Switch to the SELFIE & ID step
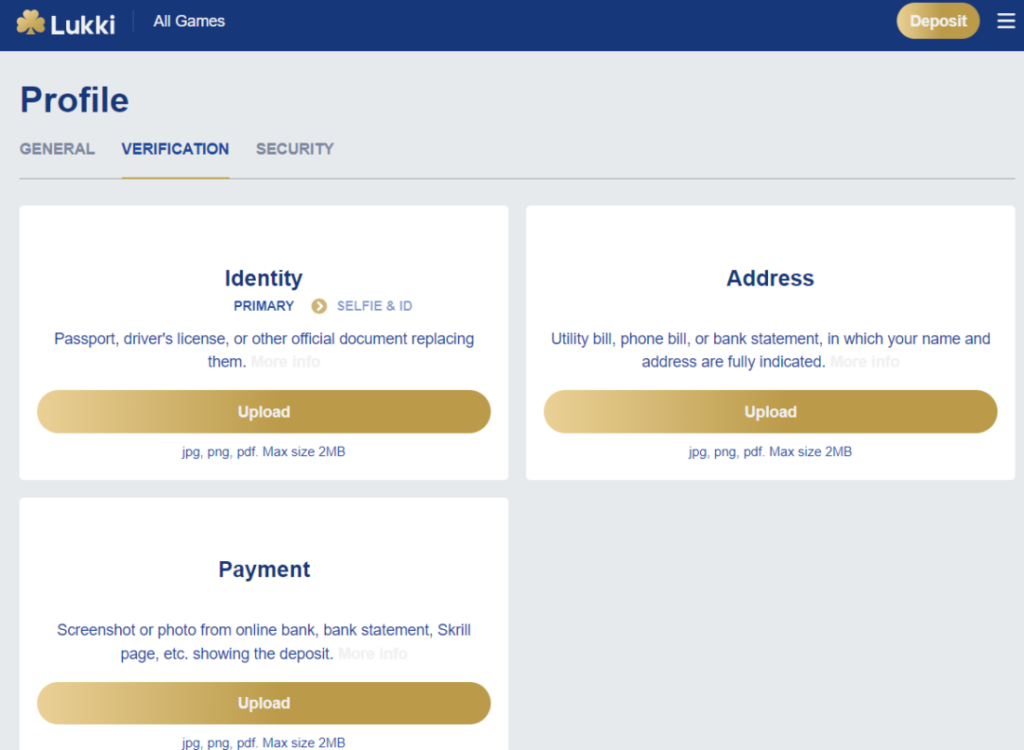Viewport: 1024px width, 750px height. [374, 306]
